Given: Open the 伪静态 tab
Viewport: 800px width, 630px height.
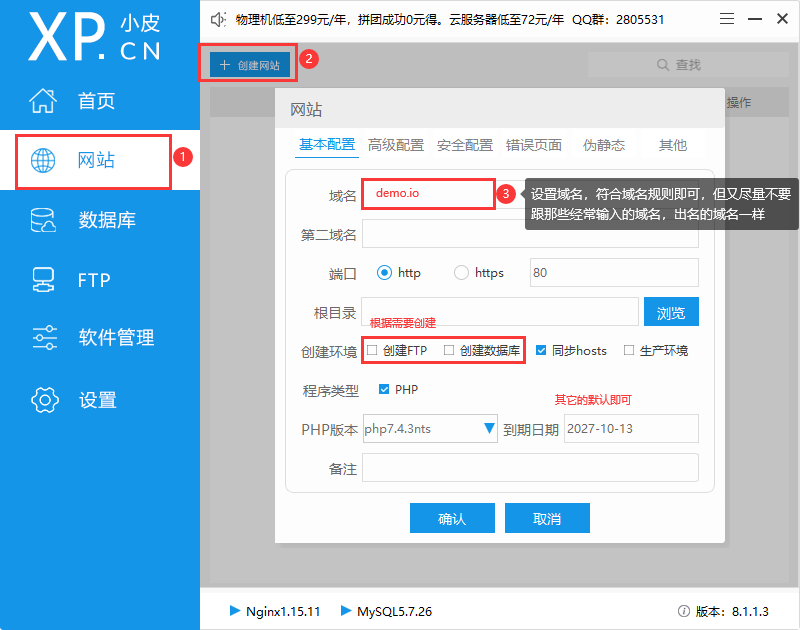Looking at the screenshot, I should click(603, 145).
